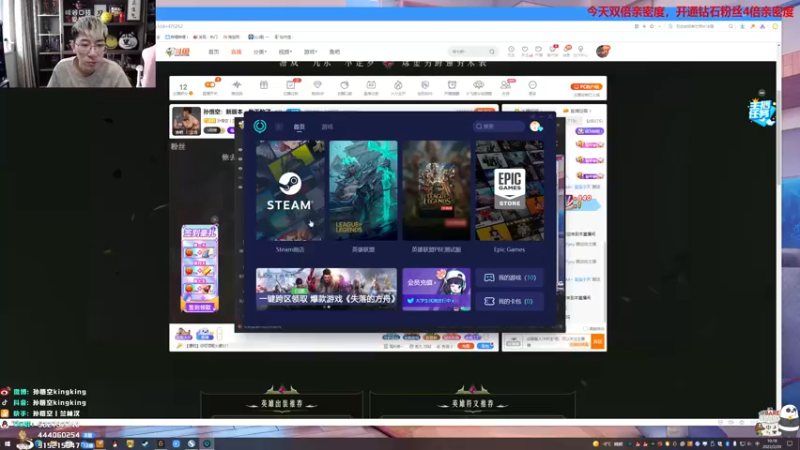Open the Douyu account avatar
This screenshot has height=450, width=800.
[x=603, y=51]
